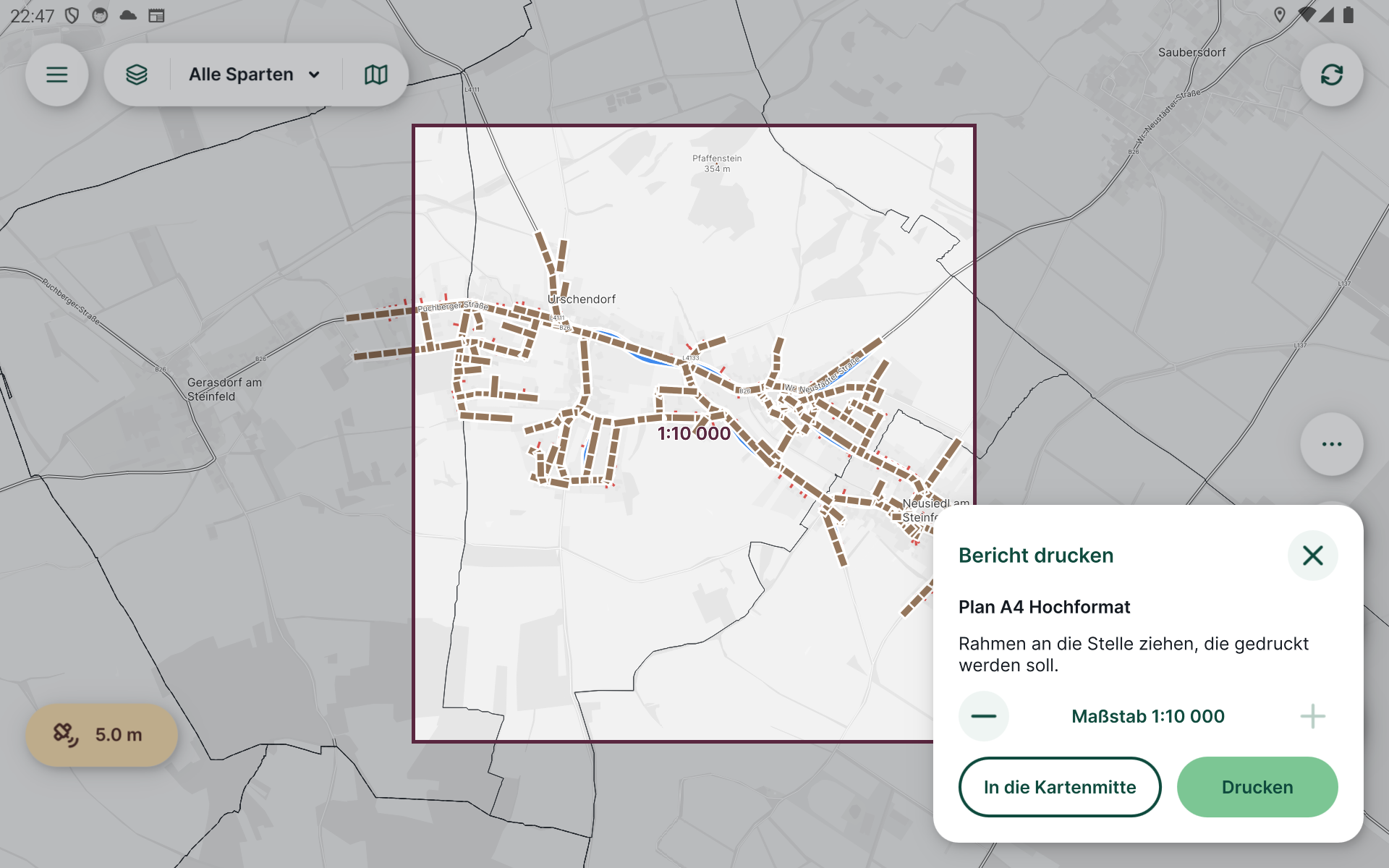Tap the battery icon in status bar
This screenshot has width=1389, height=868.
(x=1348, y=15)
